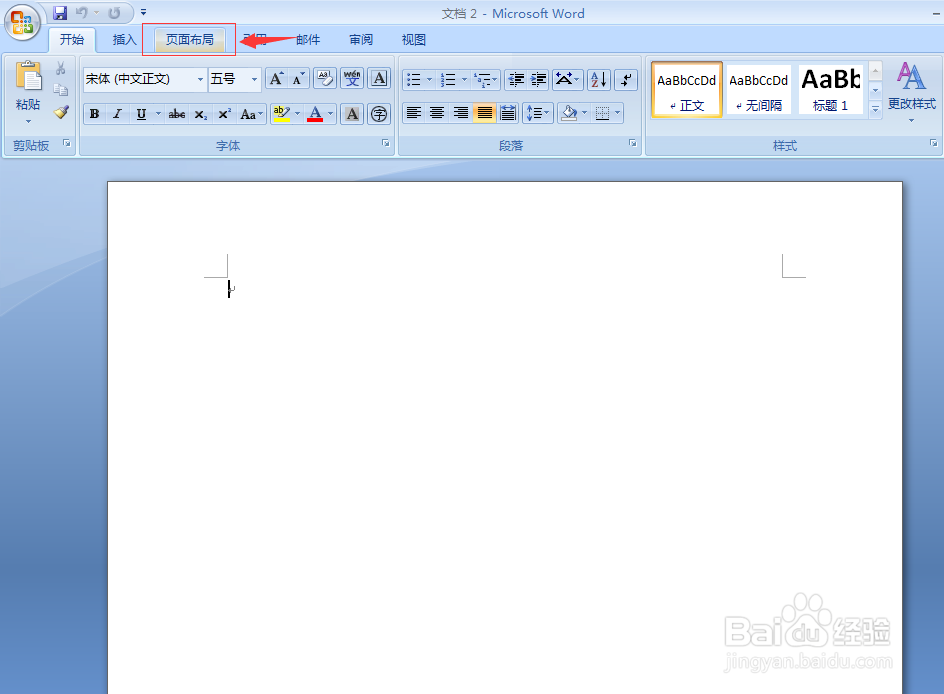Switch to the 插入 tab
This screenshot has height=694, width=944.
125,40
